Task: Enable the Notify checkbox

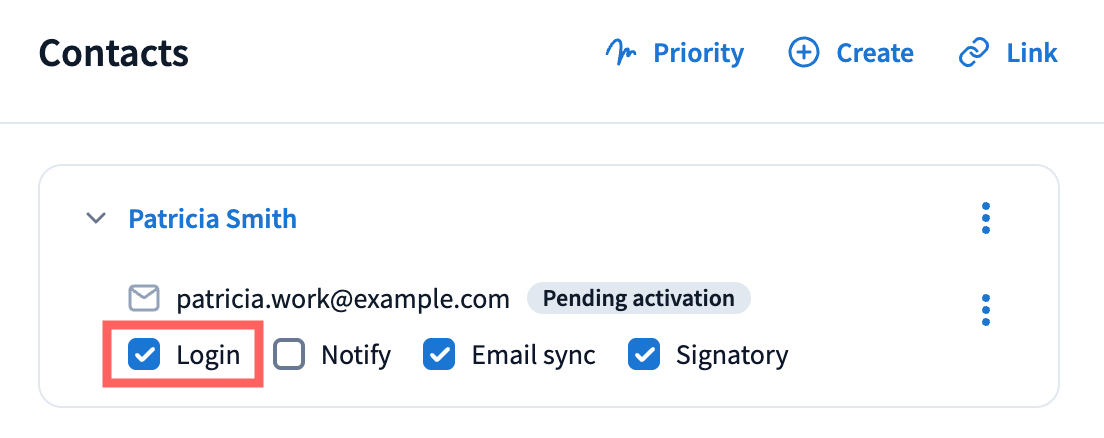Action: (290, 354)
